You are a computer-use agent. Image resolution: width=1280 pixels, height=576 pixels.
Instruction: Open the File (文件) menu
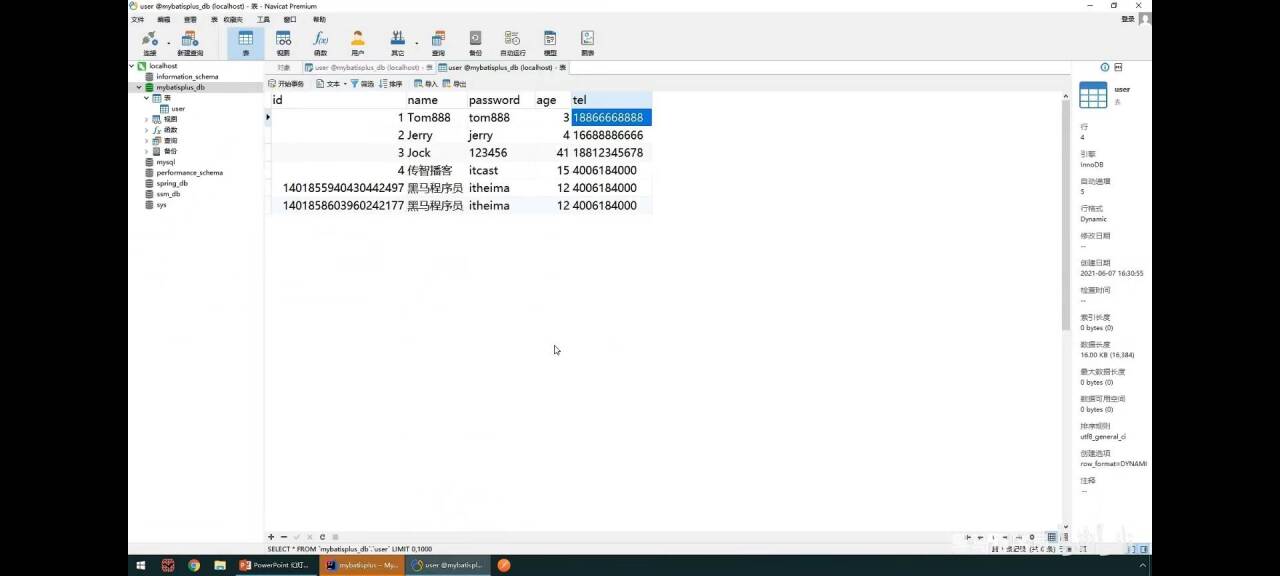coord(137,19)
